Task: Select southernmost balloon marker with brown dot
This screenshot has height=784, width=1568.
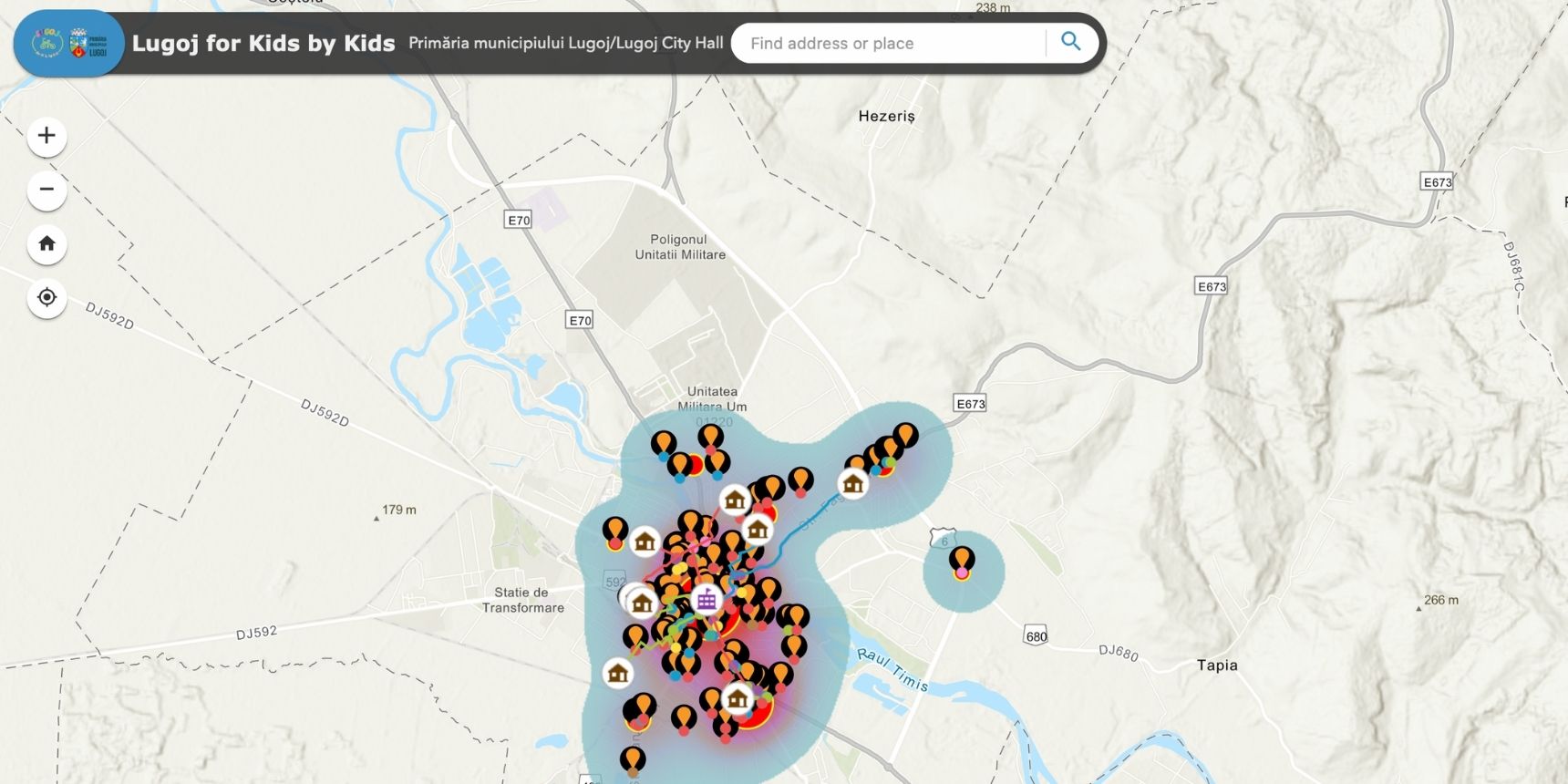Action: tap(633, 761)
